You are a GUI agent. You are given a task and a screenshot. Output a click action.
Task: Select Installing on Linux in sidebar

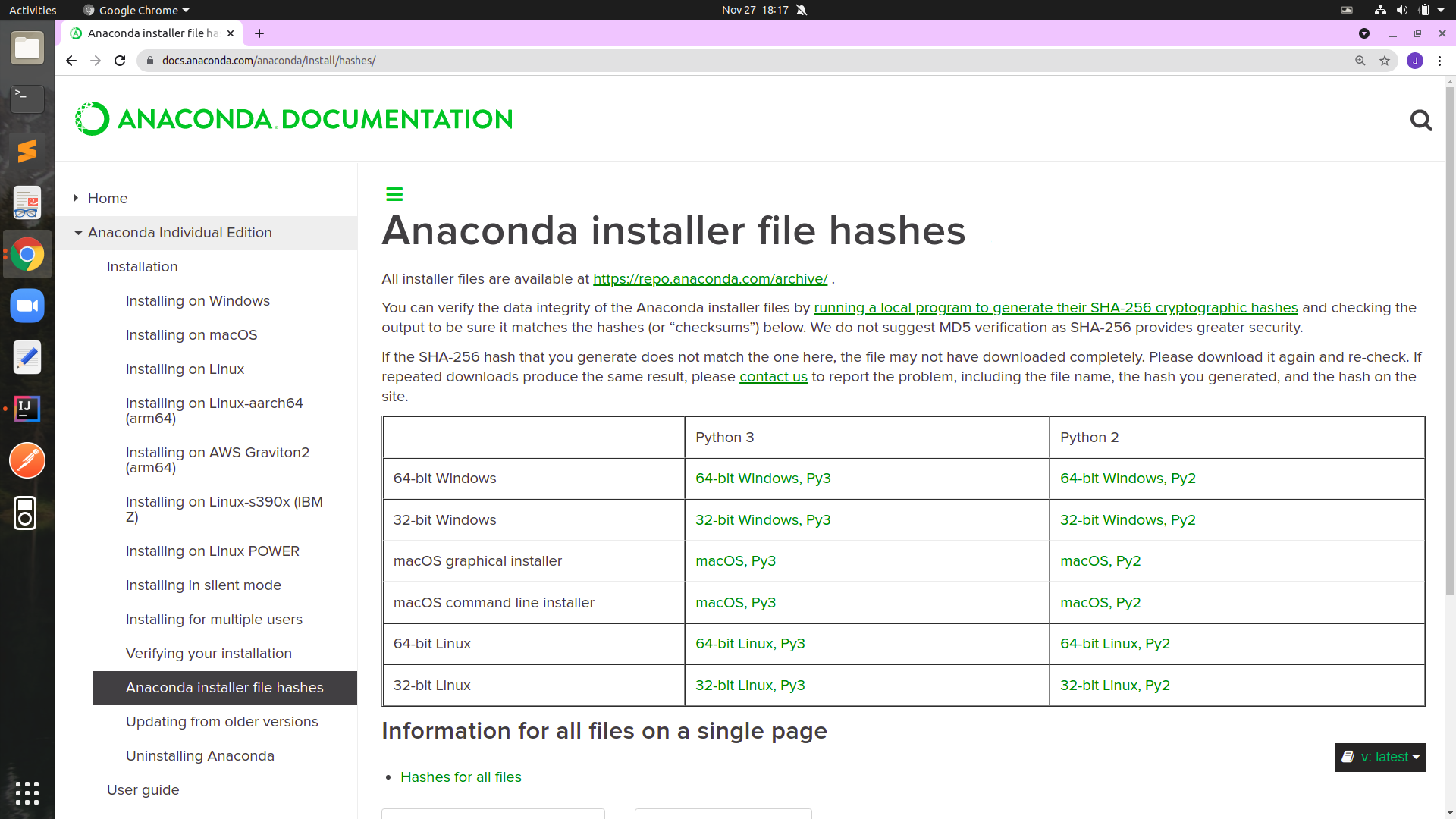184,369
